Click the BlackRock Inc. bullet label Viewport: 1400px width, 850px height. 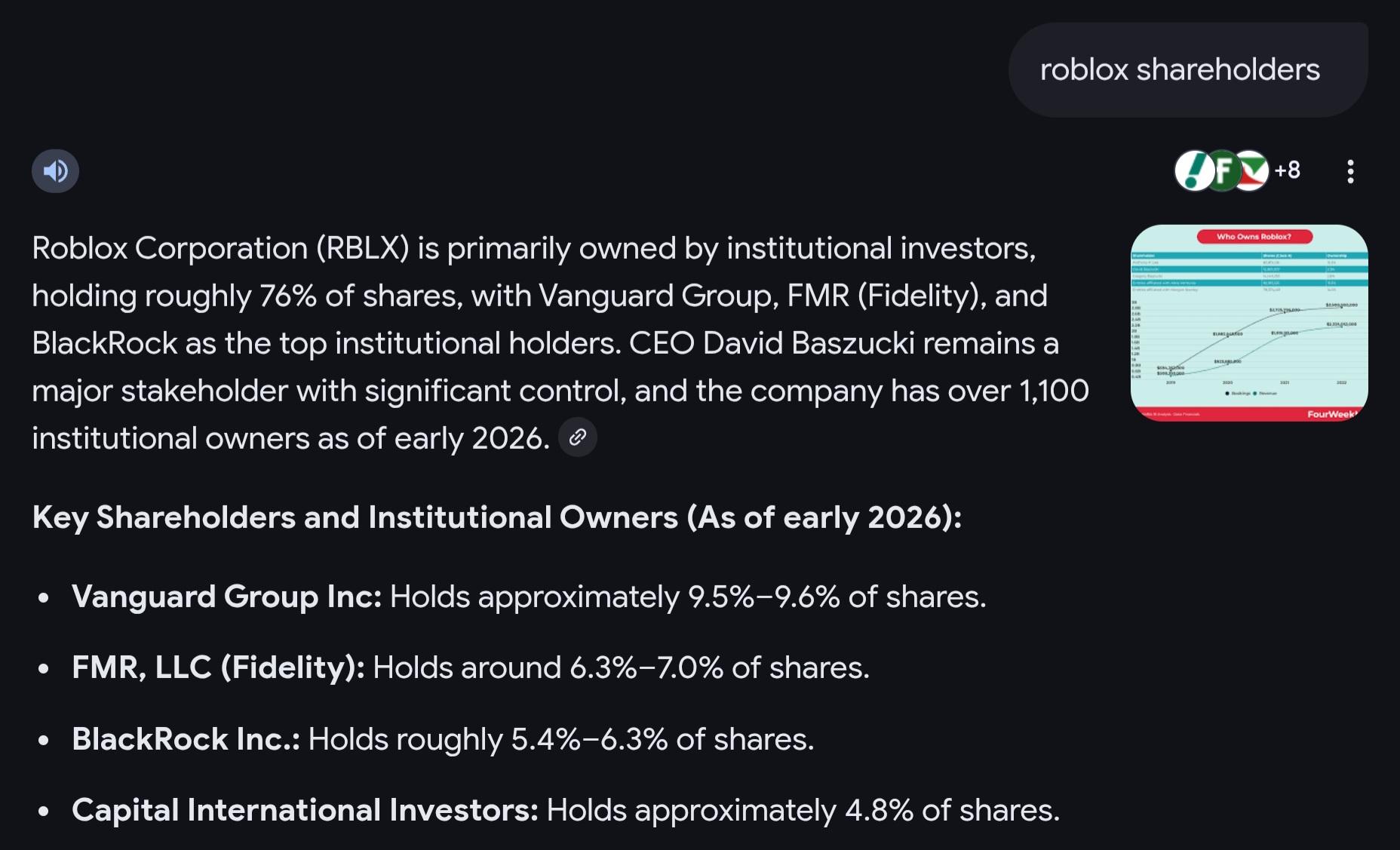[186, 739]
